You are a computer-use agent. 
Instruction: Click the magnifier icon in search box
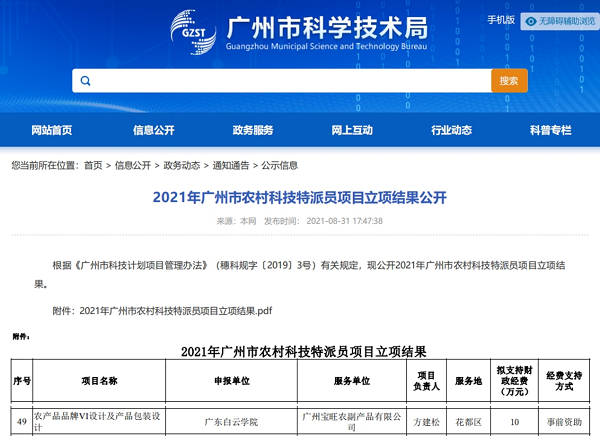coord(85,81)
